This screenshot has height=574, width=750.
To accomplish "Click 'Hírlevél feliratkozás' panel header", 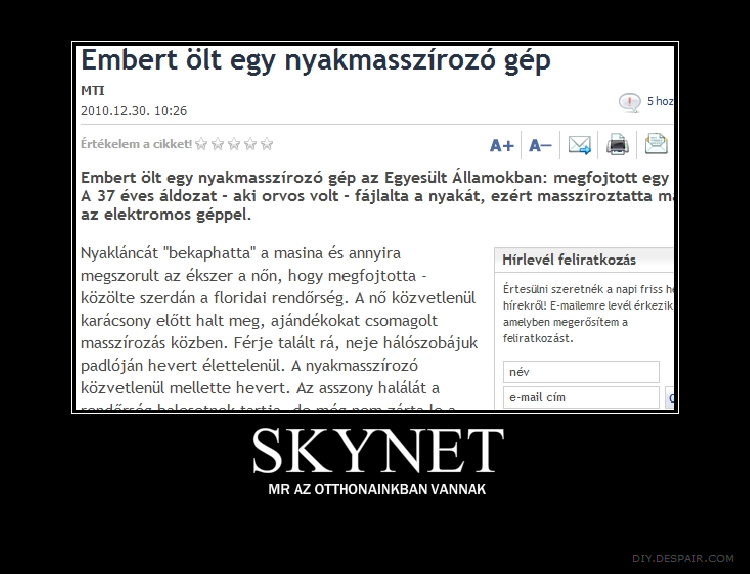I will (584, 260).
